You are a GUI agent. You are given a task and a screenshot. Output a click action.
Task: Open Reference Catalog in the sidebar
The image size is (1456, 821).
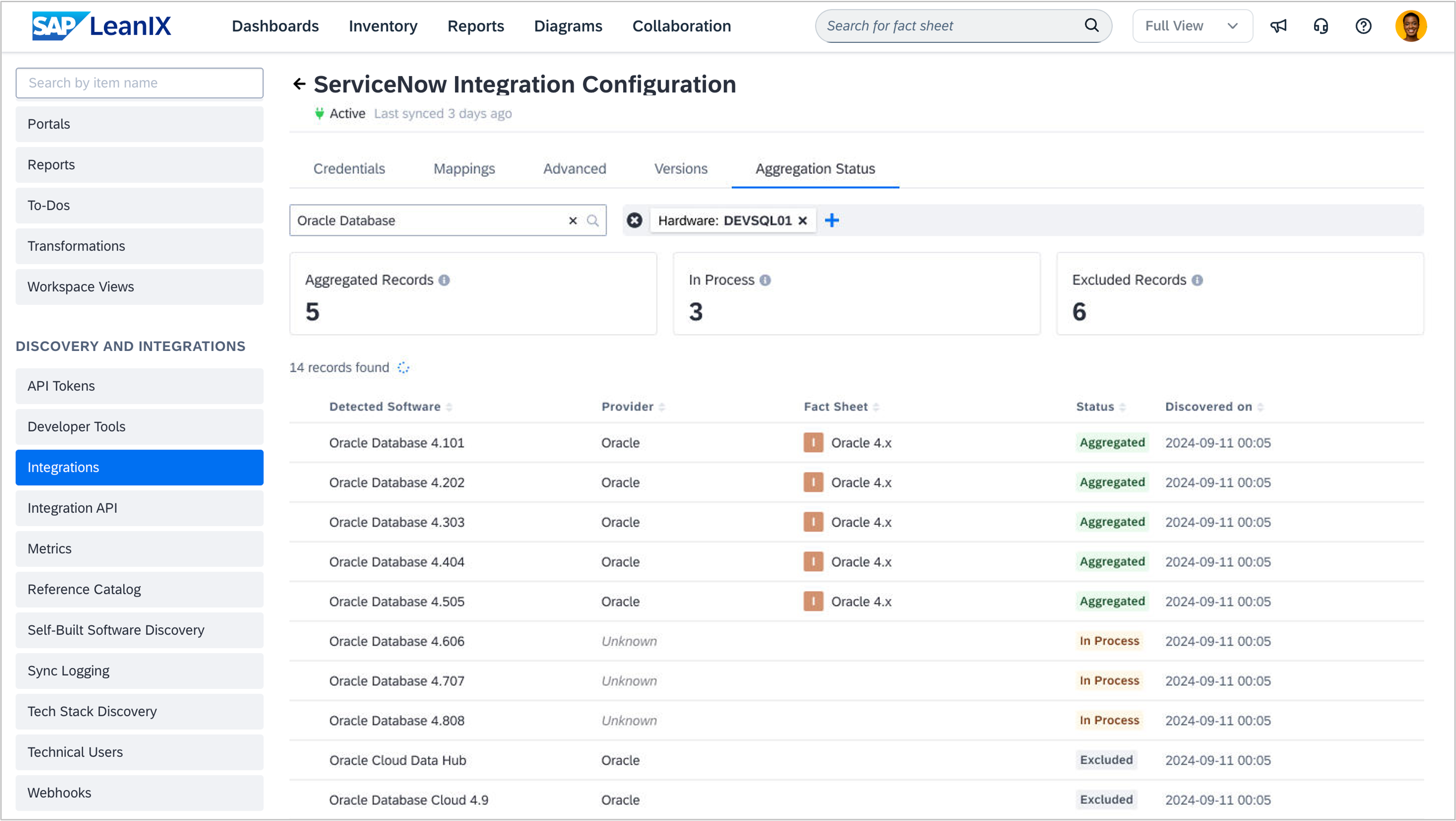139,590
